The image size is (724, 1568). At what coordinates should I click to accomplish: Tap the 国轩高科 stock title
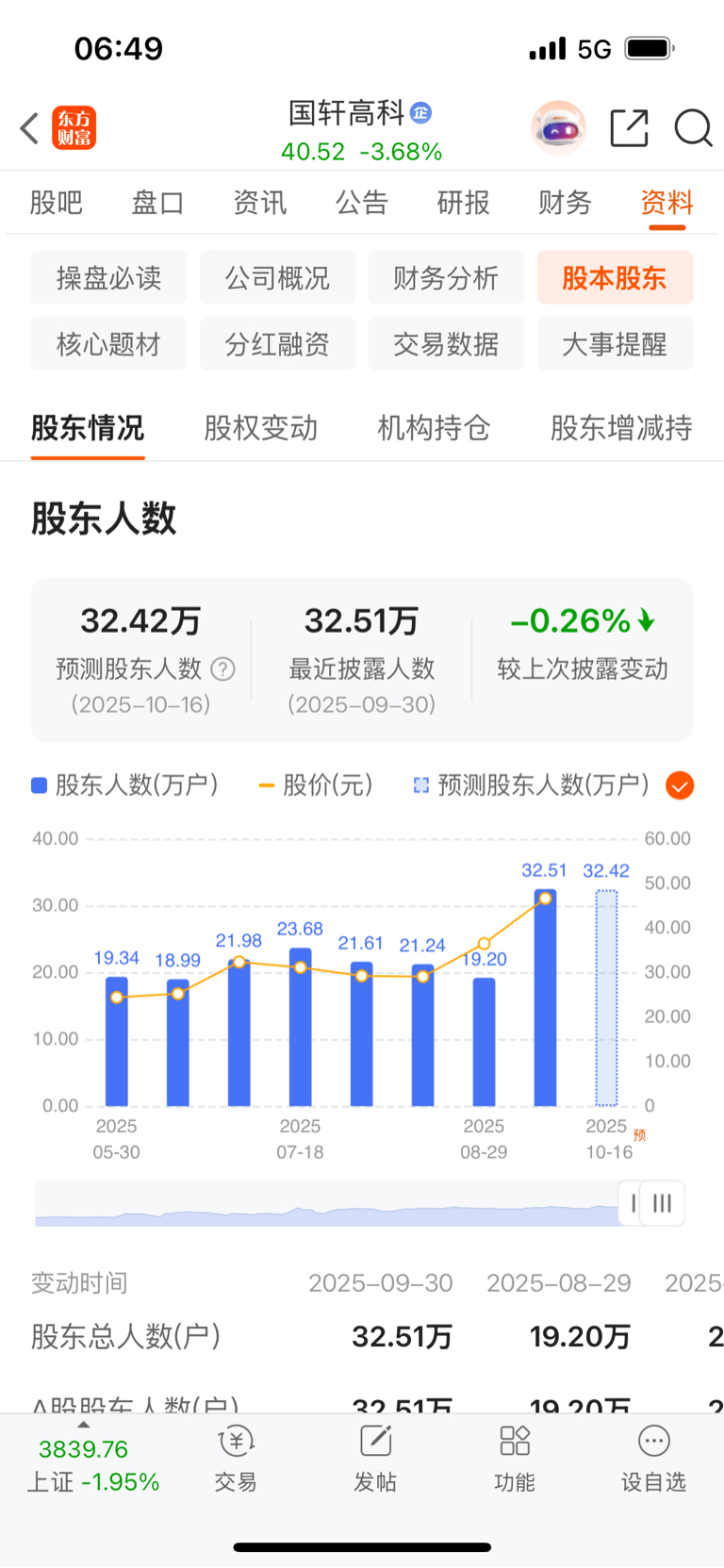click(x=346, y=113)
